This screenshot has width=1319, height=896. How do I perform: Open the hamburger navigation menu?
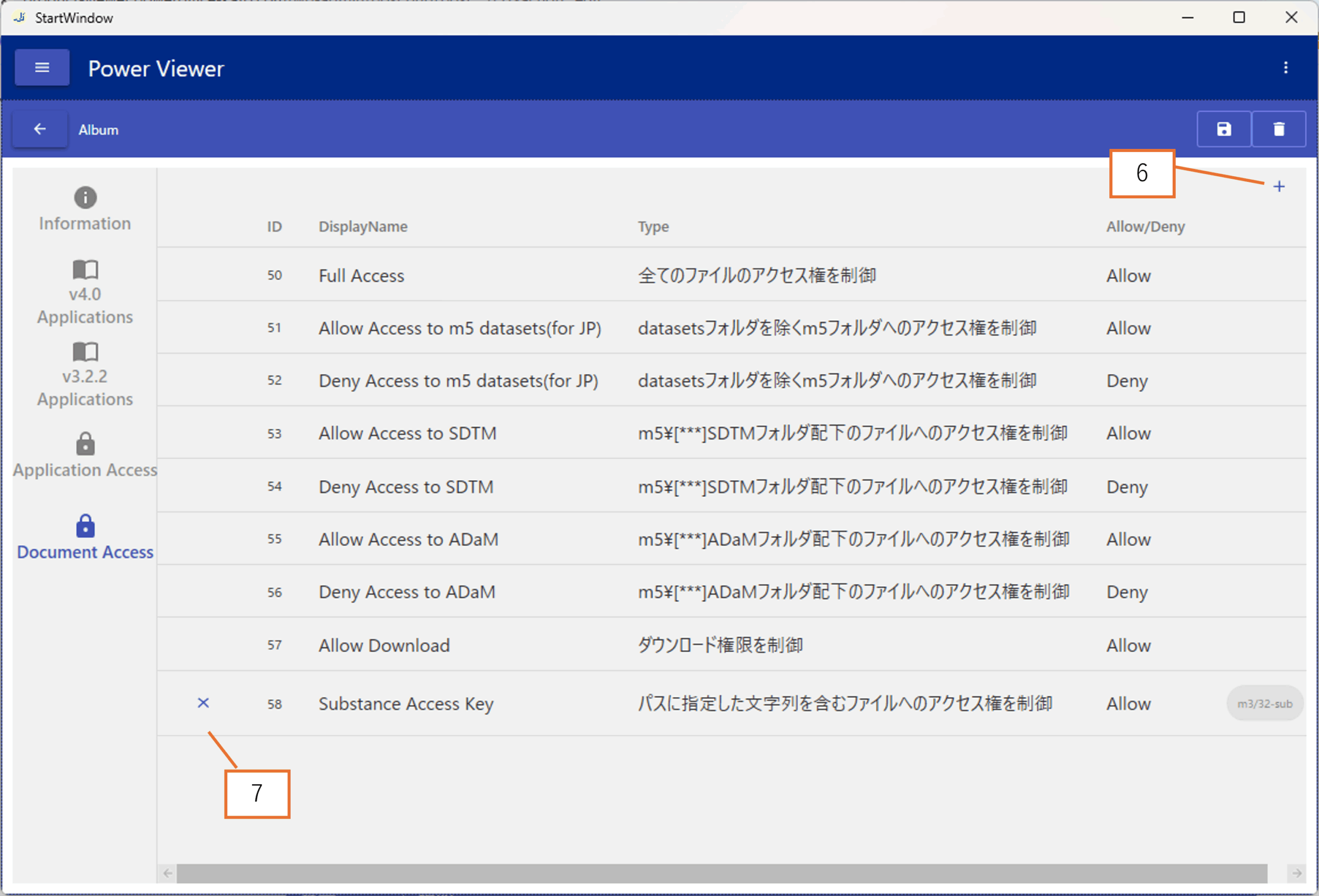pos(42,67)
